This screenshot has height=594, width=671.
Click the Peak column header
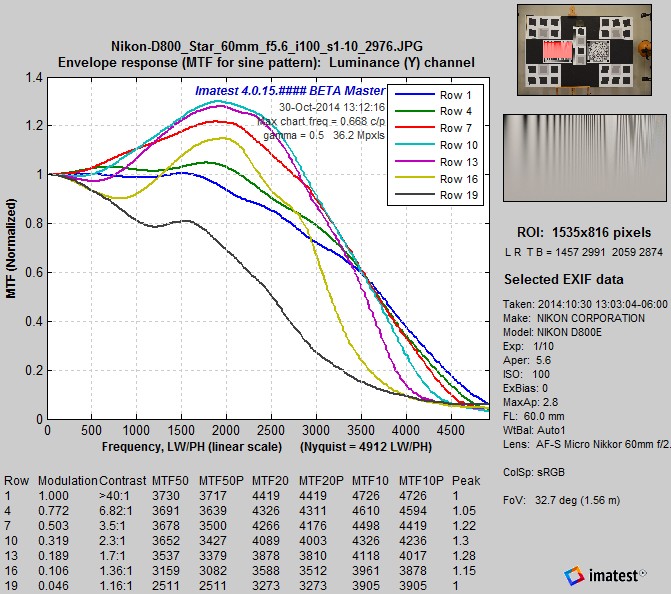coord(466,481)
